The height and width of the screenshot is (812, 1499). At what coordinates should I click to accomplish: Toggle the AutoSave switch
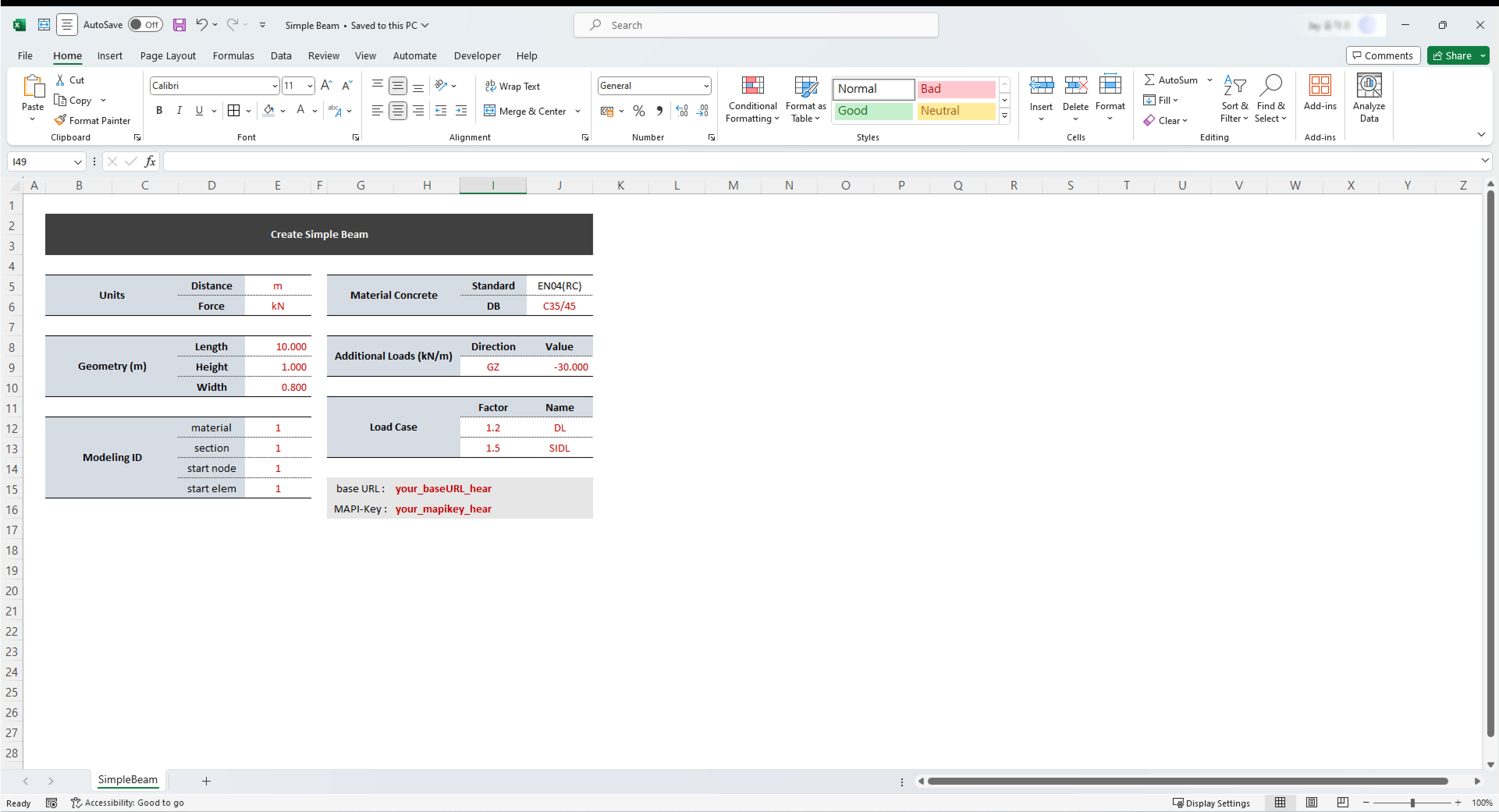point(145,25)
